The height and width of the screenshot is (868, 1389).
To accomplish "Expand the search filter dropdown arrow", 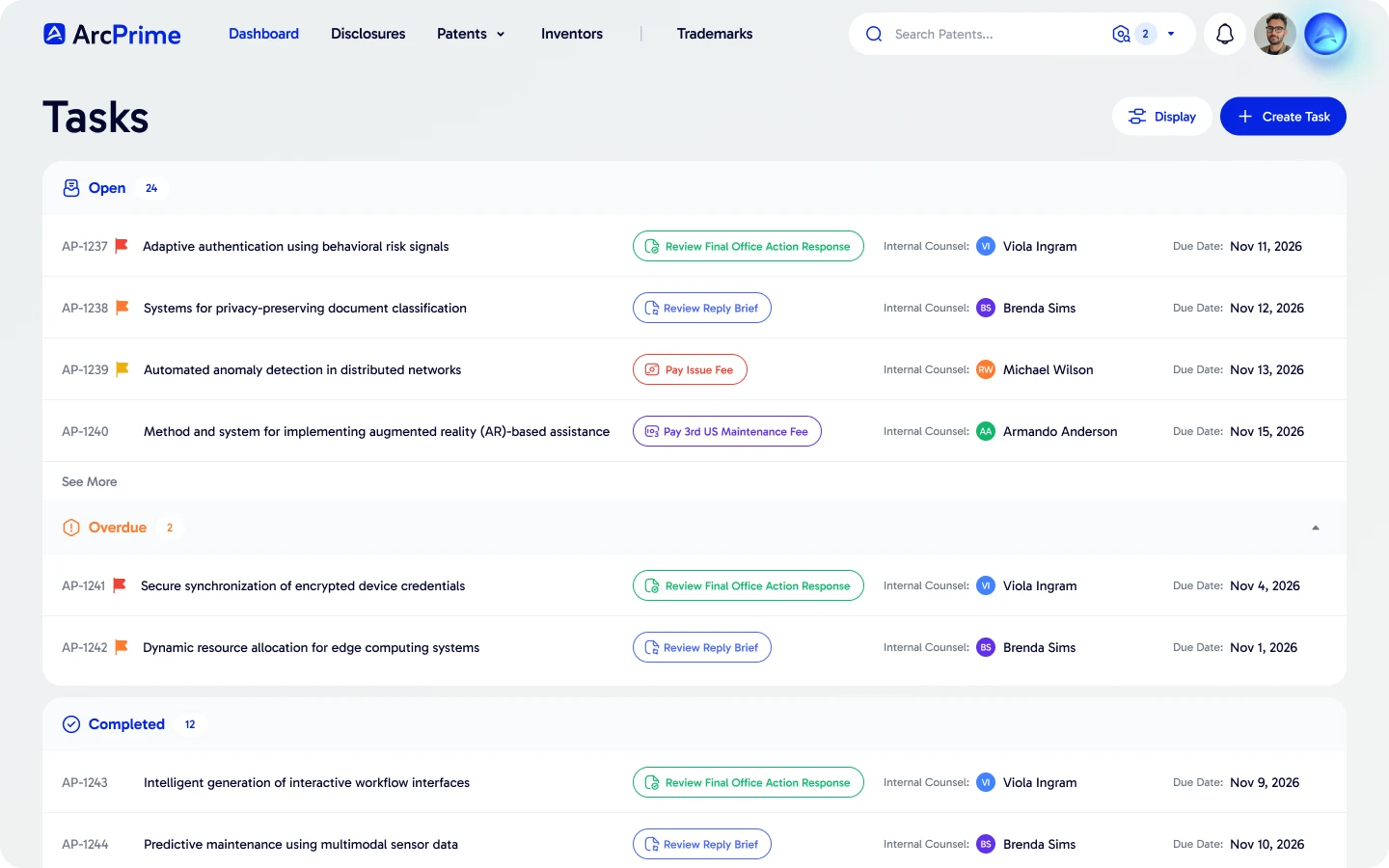I will click(x=1171, y=34).
